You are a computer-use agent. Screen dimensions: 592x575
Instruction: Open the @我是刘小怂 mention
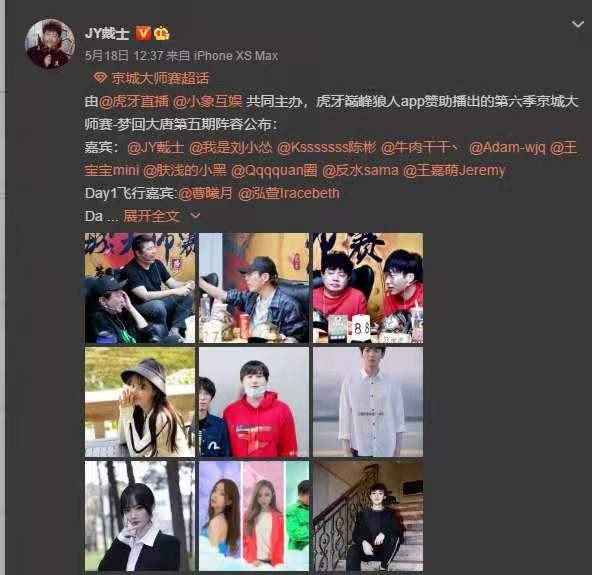click(x=230, y=147)
